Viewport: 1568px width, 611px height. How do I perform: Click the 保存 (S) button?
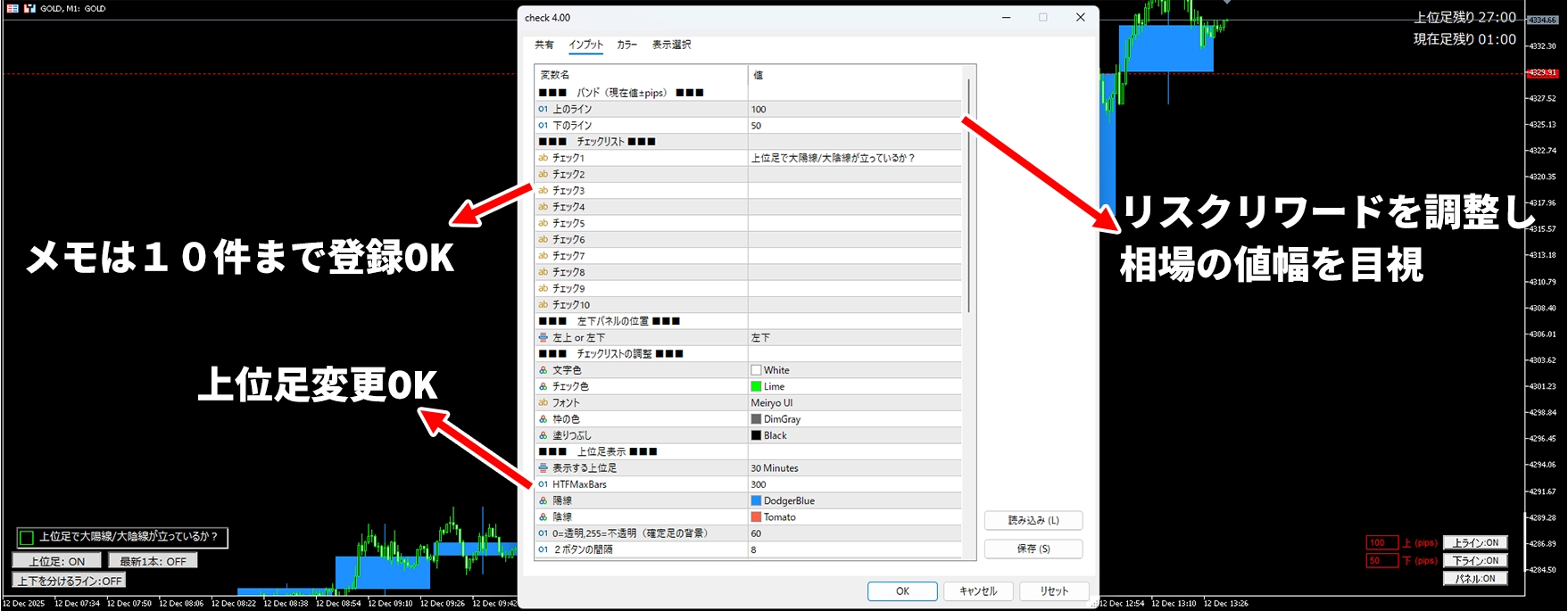pyautogui.click(x=1033, y=549)
